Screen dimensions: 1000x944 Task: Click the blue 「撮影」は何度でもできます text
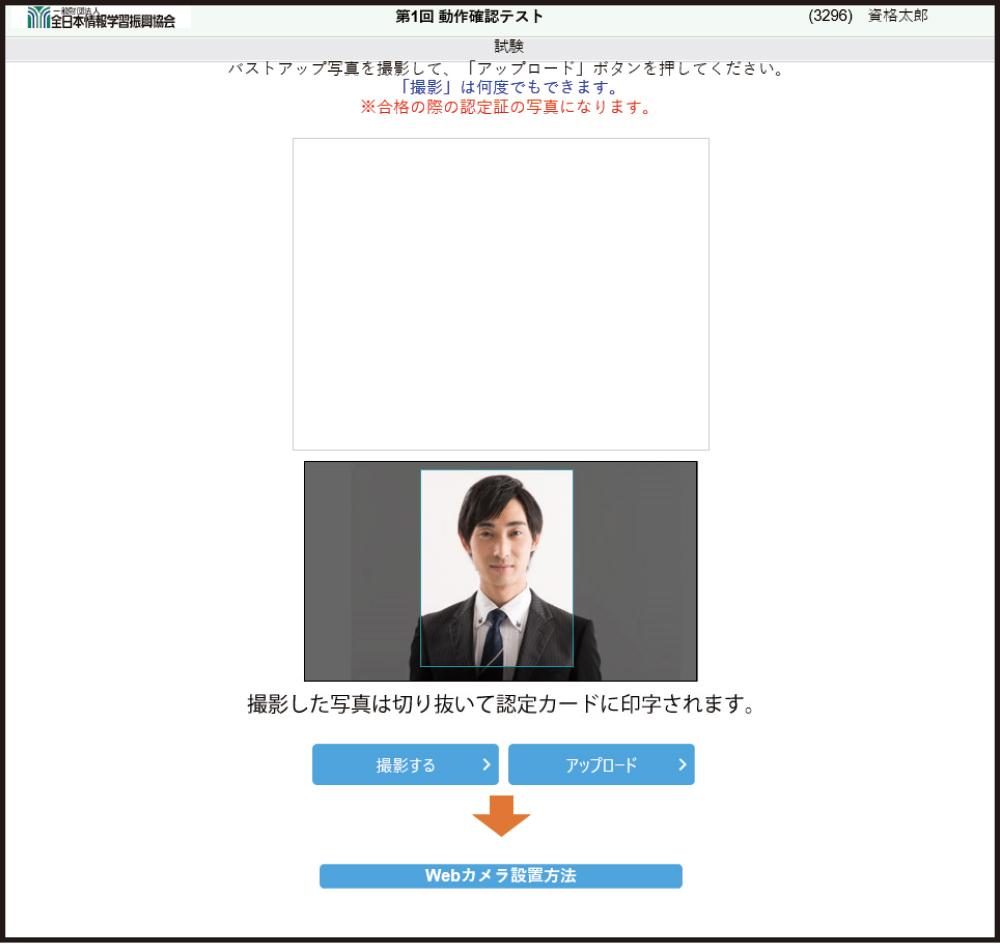click(x=509, y=87)
